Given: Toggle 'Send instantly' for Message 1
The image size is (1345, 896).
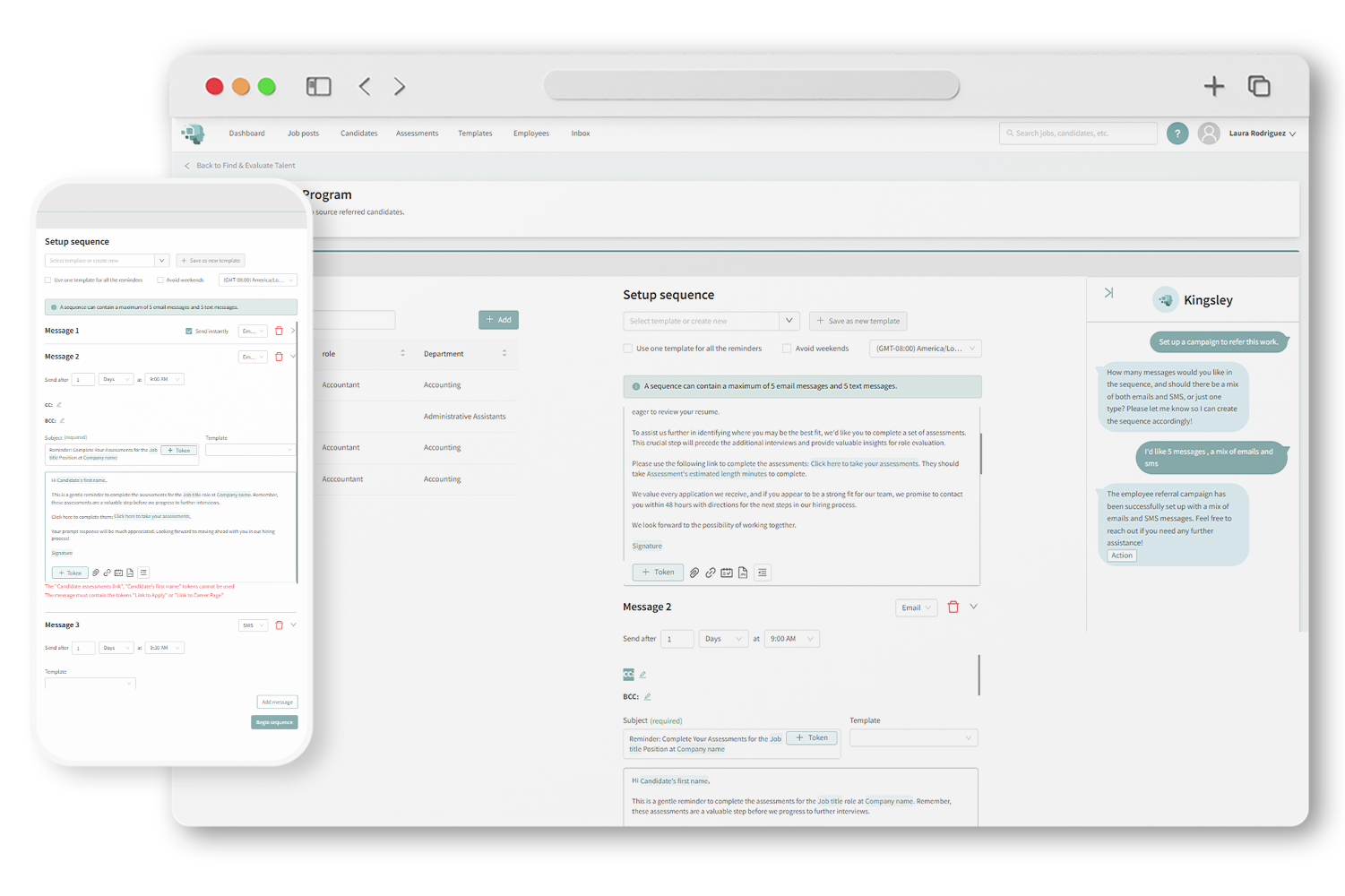Looking at the screenshot, I should [186, 330].
